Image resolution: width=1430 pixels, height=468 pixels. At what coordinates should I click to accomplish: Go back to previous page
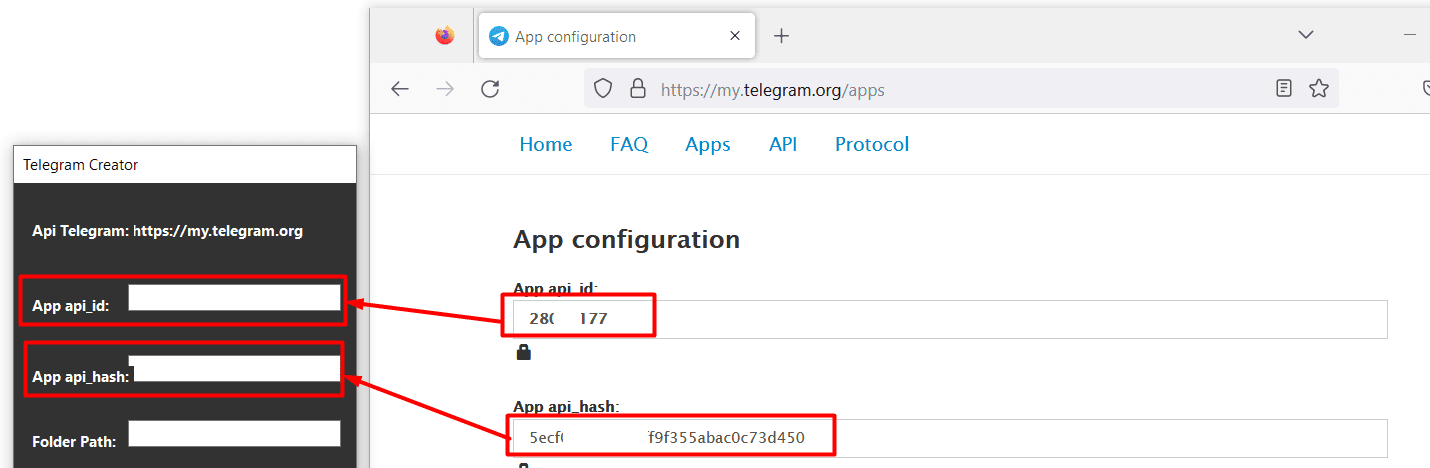tap(400, 89)
